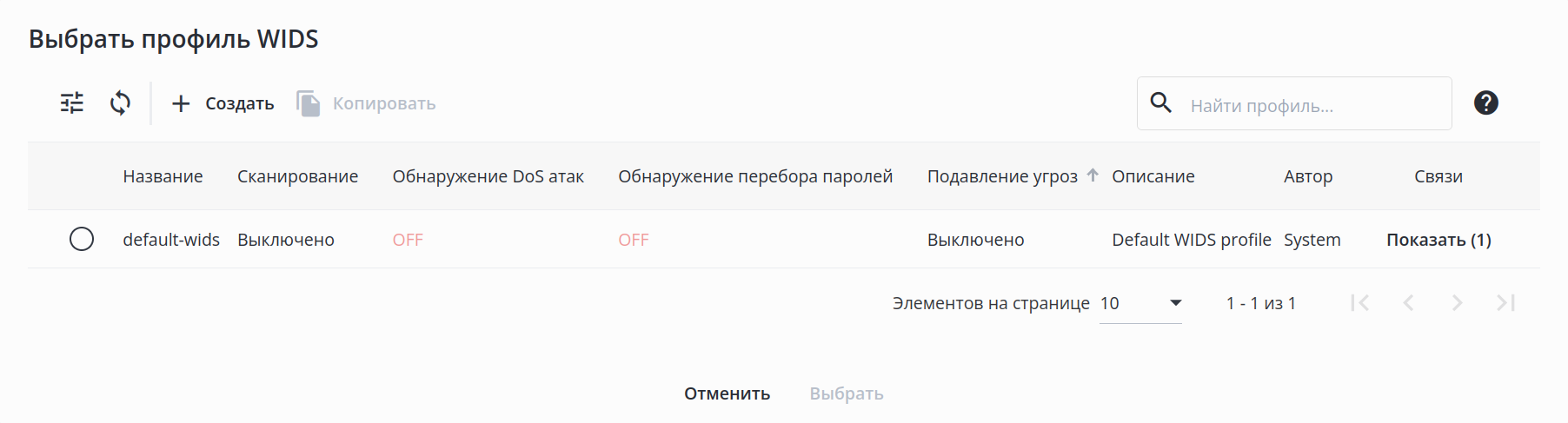Click the Обнаружение DoS атак header
The height and width of the screenshot is (423, 1568).
click(x=488, y=176)
